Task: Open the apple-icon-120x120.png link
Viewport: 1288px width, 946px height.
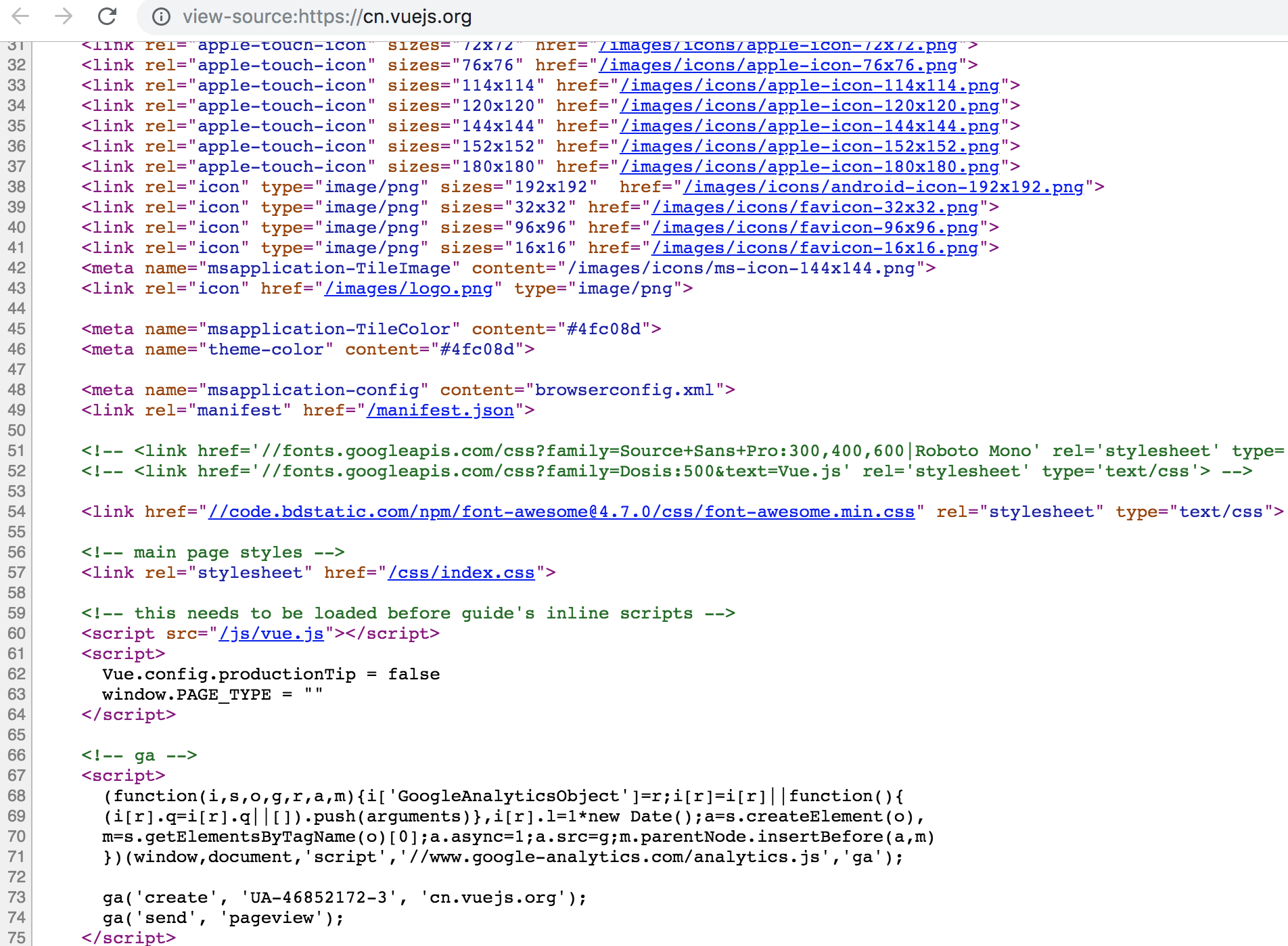Action: pyautogui.click(x=810, y=106)
